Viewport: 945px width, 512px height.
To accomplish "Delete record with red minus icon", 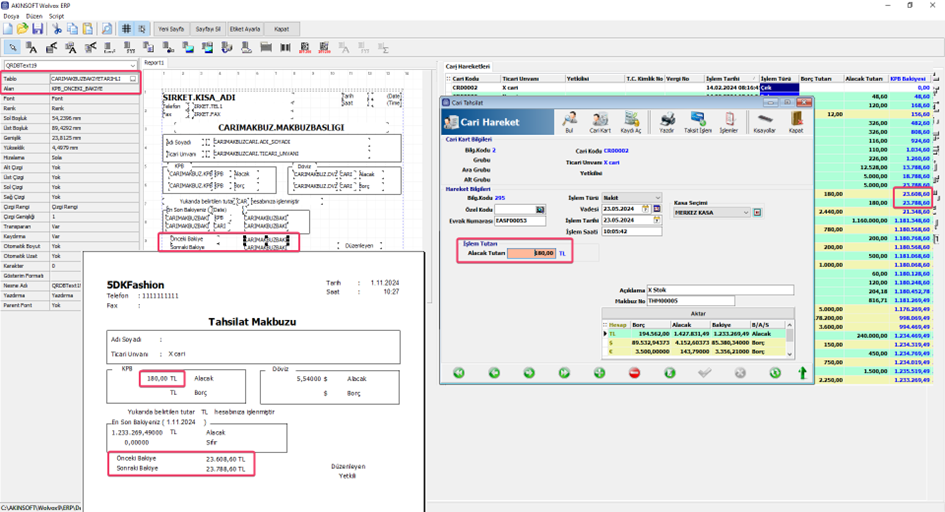I will tap(634, 373).
